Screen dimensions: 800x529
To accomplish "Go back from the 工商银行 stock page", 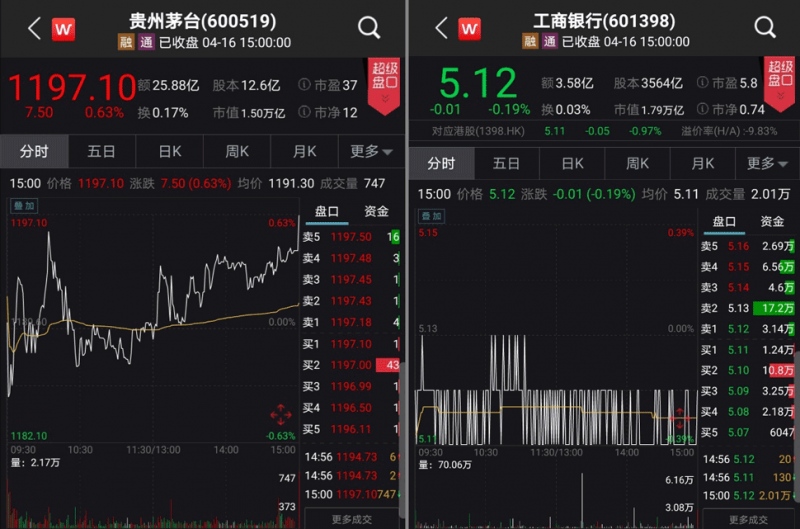I will tap(440, 28).
